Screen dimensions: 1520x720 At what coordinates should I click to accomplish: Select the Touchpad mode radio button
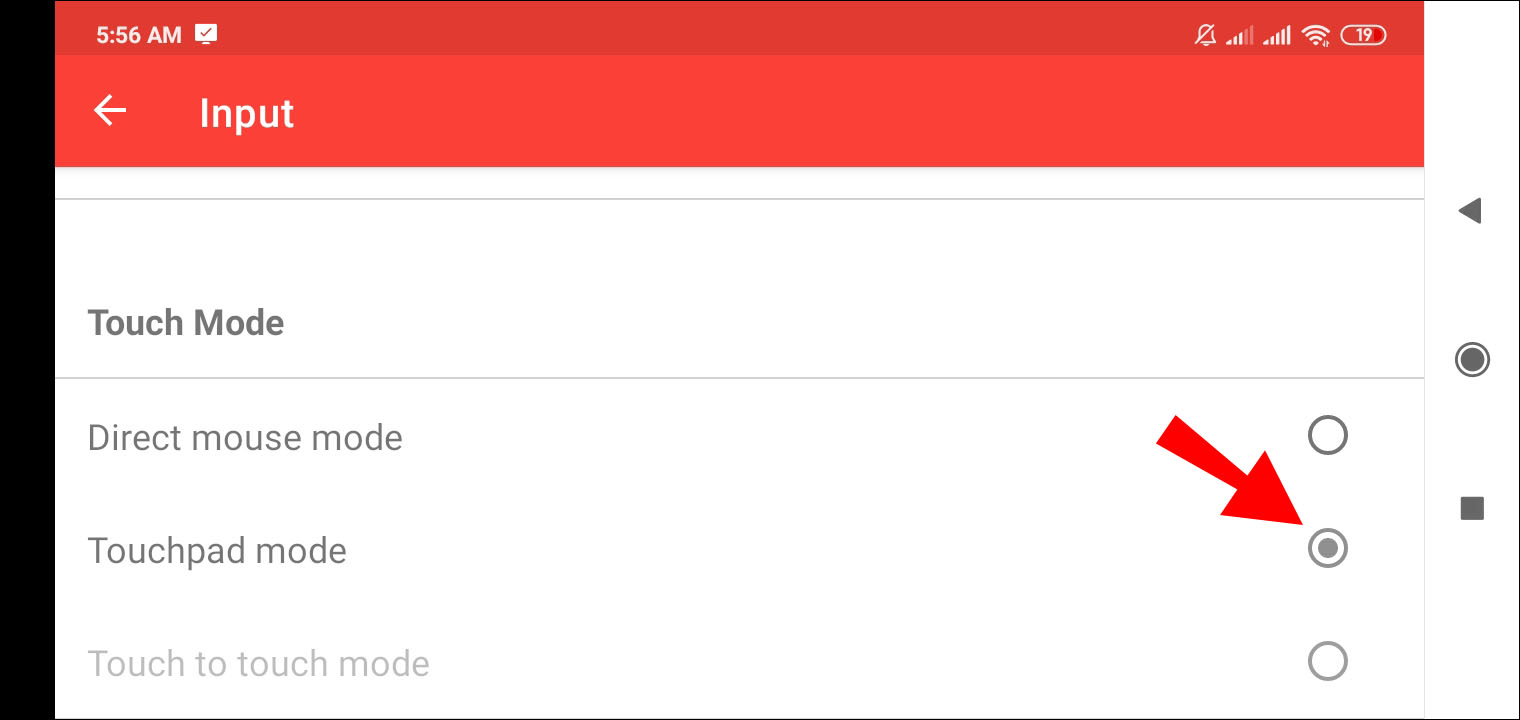(1328, 549)
